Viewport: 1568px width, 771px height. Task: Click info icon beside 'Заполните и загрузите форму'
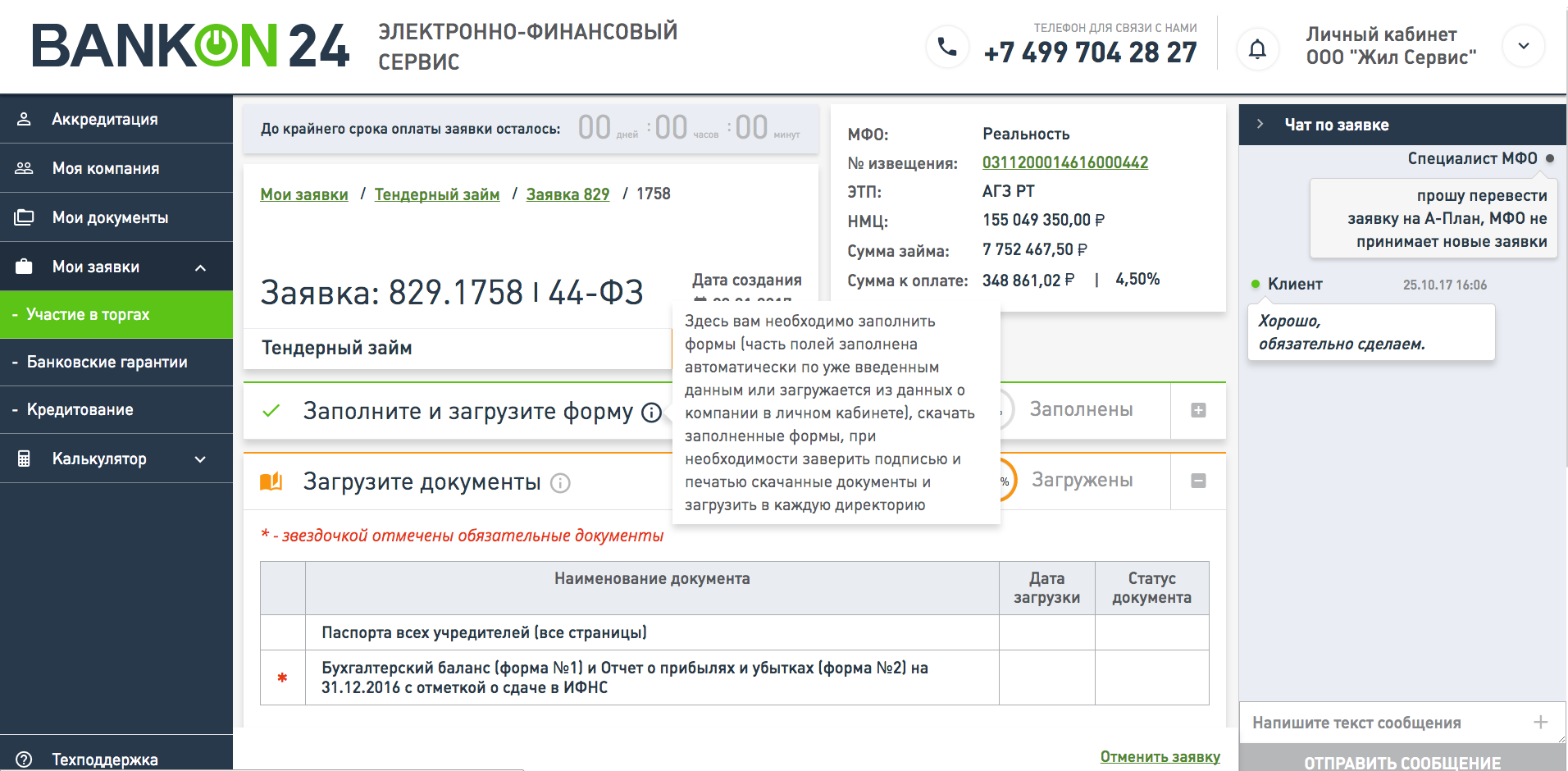pos(651,413)
